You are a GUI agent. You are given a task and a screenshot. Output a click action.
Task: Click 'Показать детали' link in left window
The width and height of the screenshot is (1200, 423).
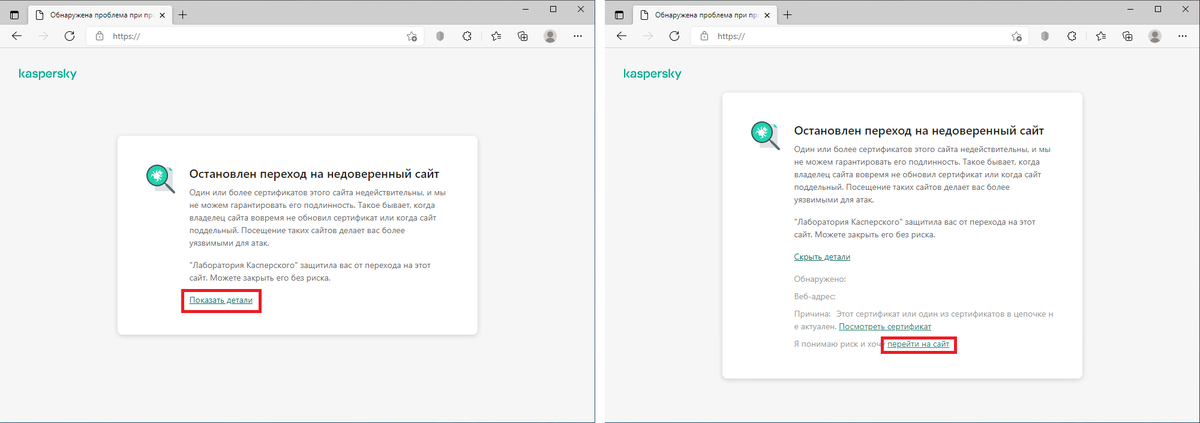pos(221,300)
